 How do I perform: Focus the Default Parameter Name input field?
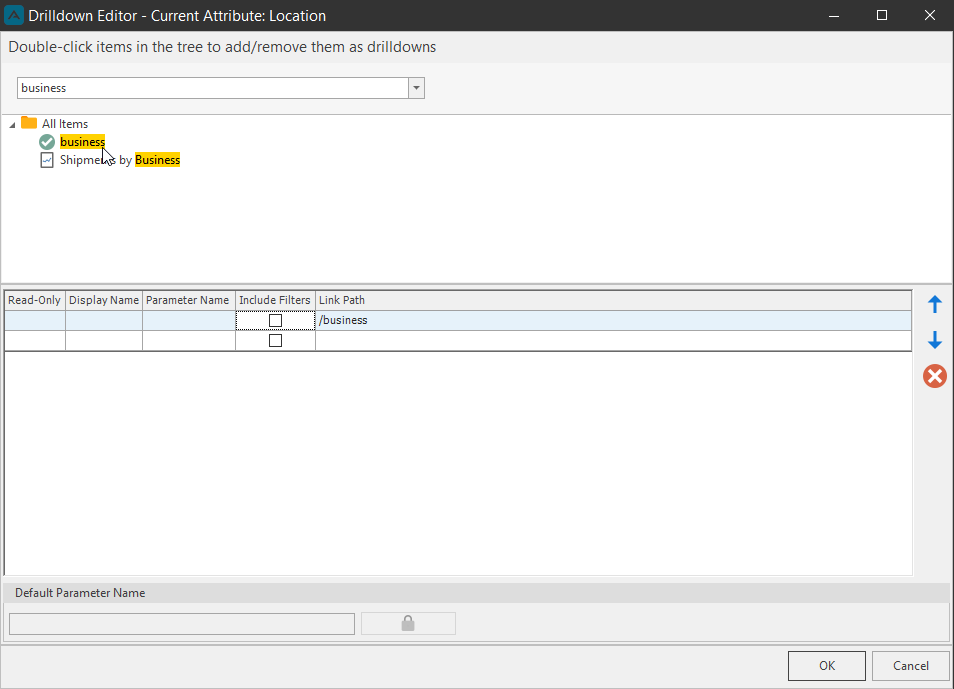(x=182, y=624)
